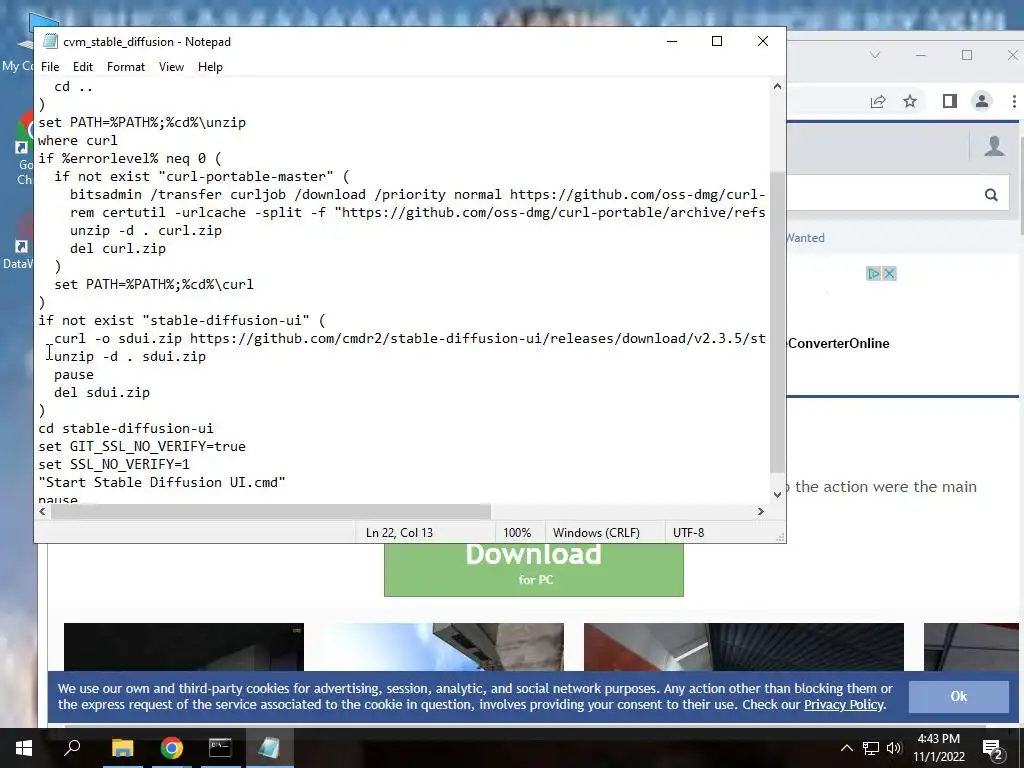Image resolution: width=1024 pixels, height=768 pixels.
Task: Open the Help menu in Notepad
Action: (x=210, y=67)
